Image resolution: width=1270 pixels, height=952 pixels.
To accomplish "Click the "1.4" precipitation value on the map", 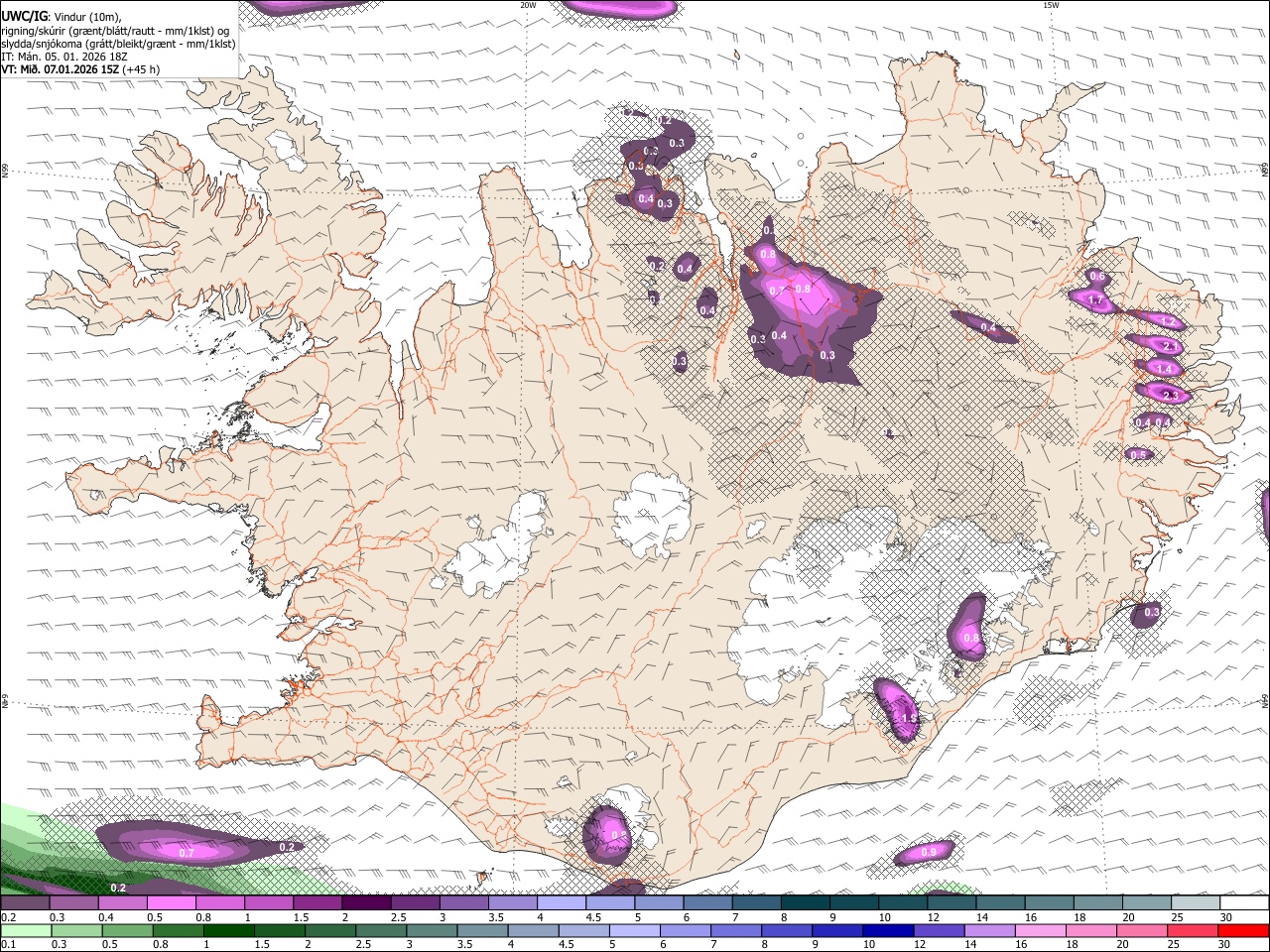I will (x=1165, y=369).
